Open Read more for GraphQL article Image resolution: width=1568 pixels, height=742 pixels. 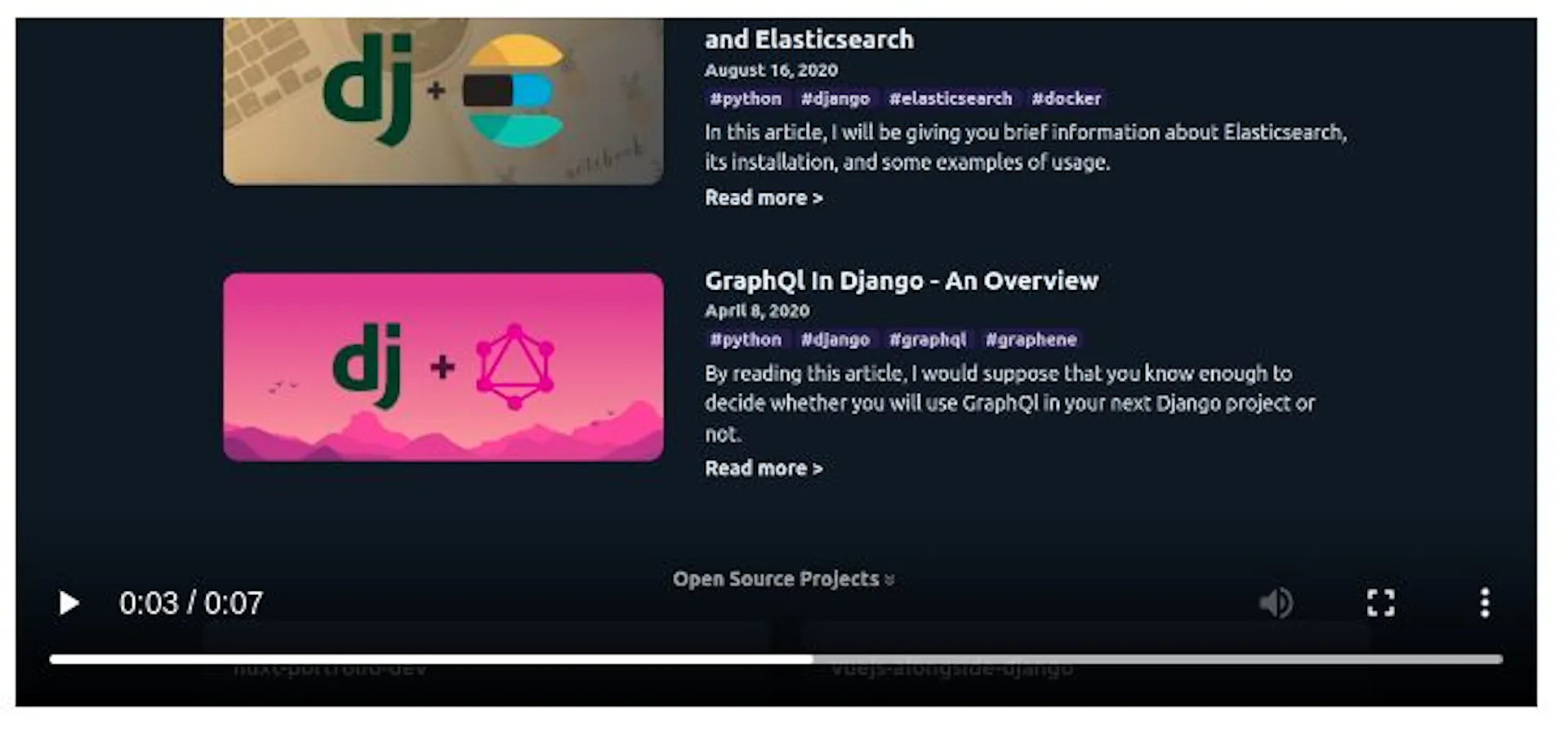click(x=764, y=468)
